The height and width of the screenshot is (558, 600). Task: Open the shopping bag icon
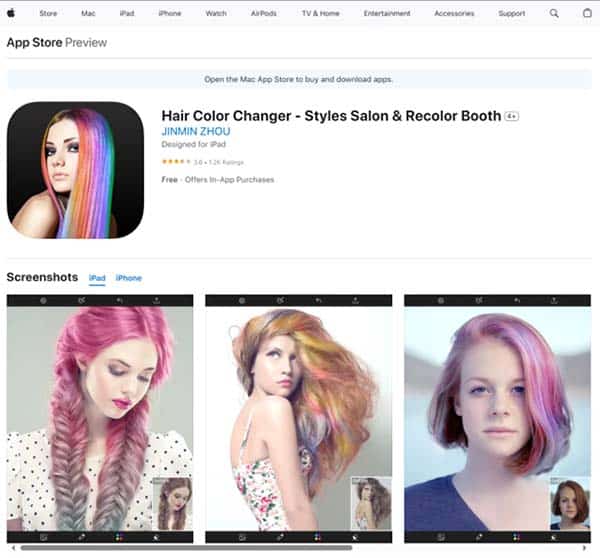click(587, 13)
